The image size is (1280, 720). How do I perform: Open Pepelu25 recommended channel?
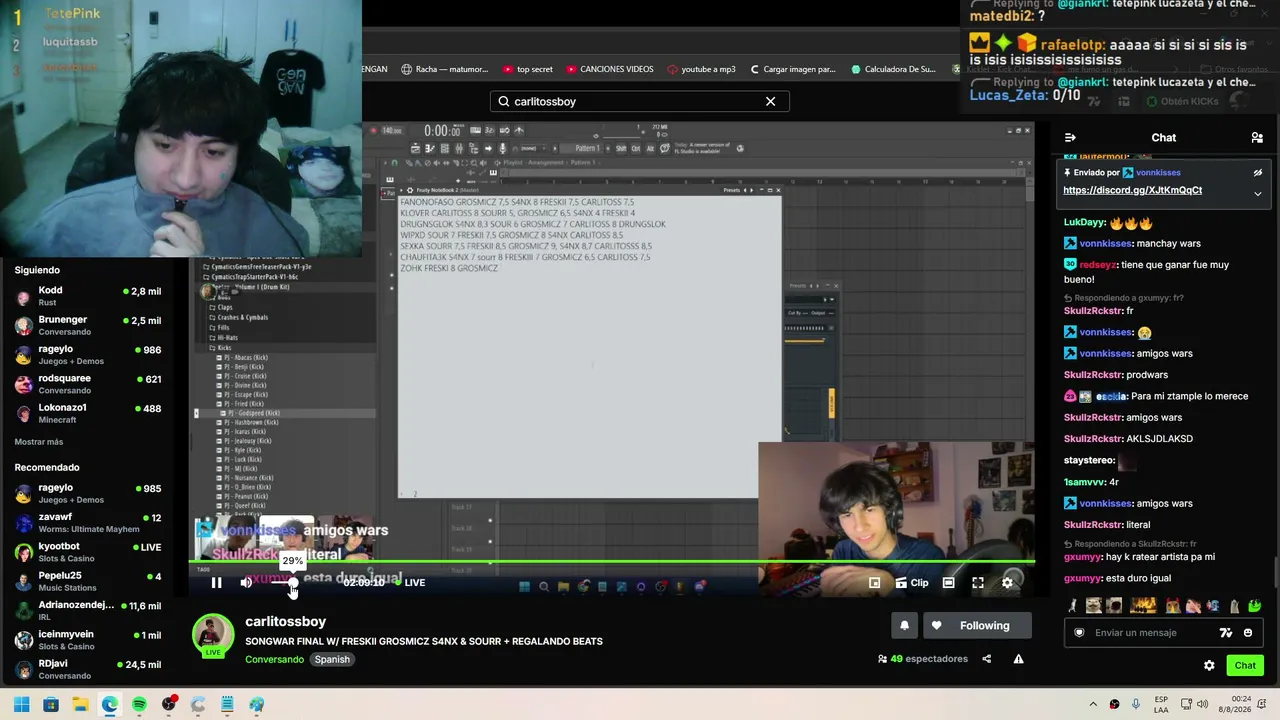coord(88,581)
